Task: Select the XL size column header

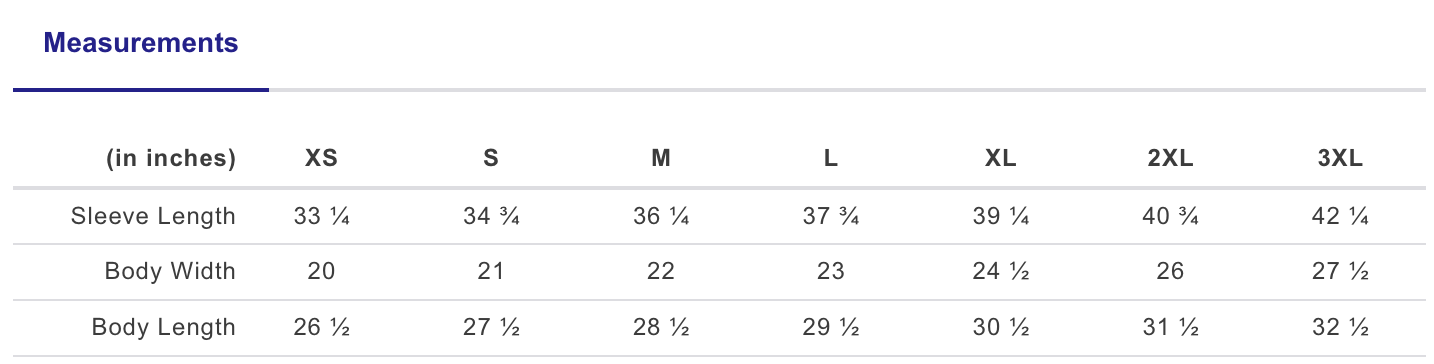Action: [x=1001, y=159]
